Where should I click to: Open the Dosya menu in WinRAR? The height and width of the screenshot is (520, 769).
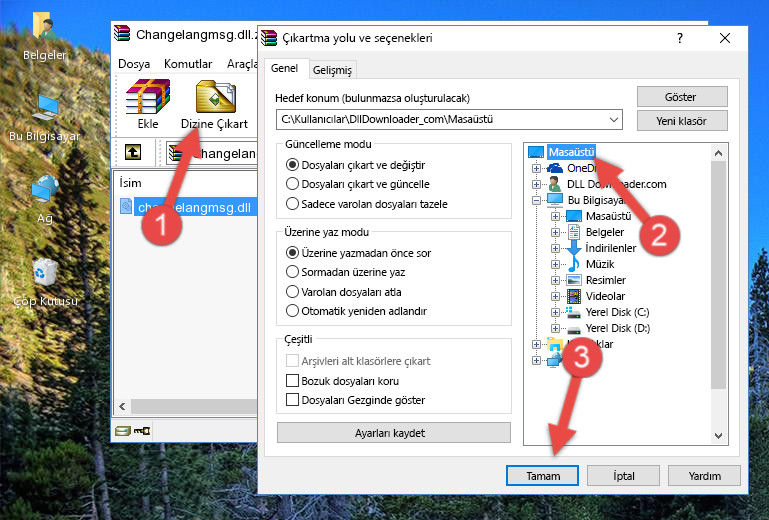click(x=134, y=64)
